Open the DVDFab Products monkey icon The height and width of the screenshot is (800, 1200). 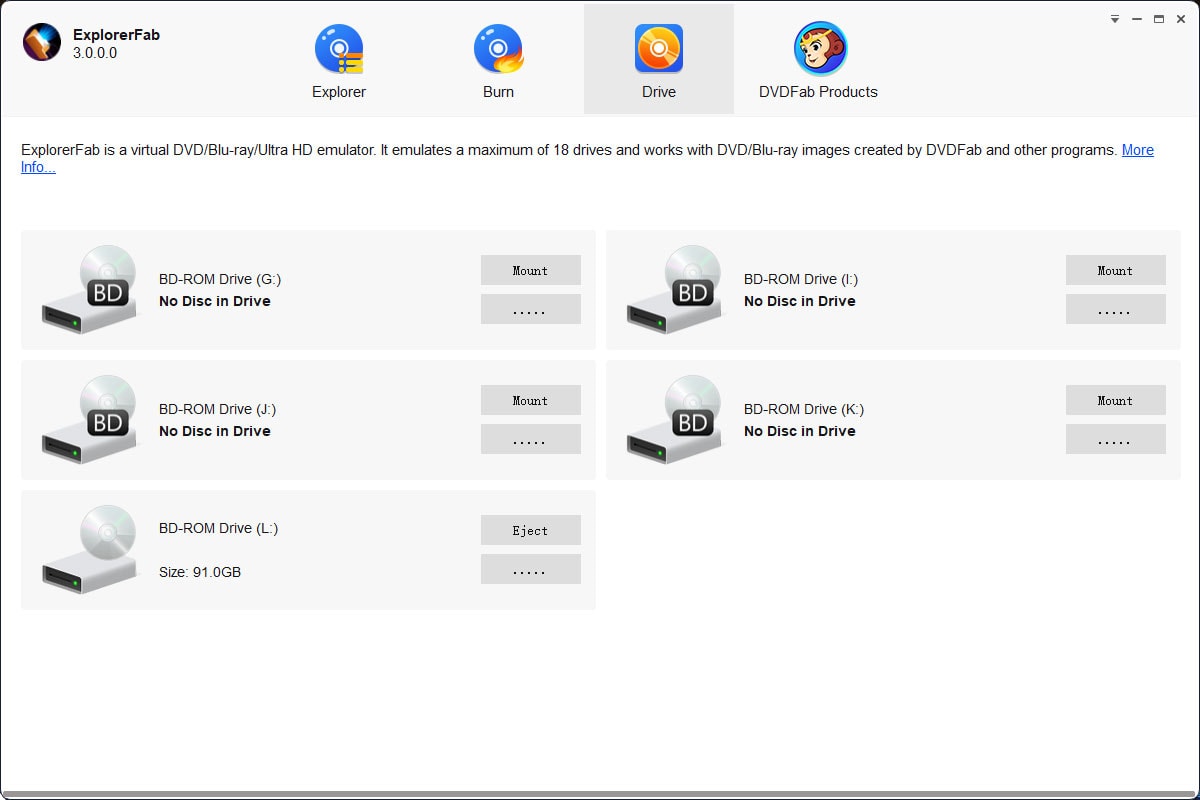click(x=820, y=49)
